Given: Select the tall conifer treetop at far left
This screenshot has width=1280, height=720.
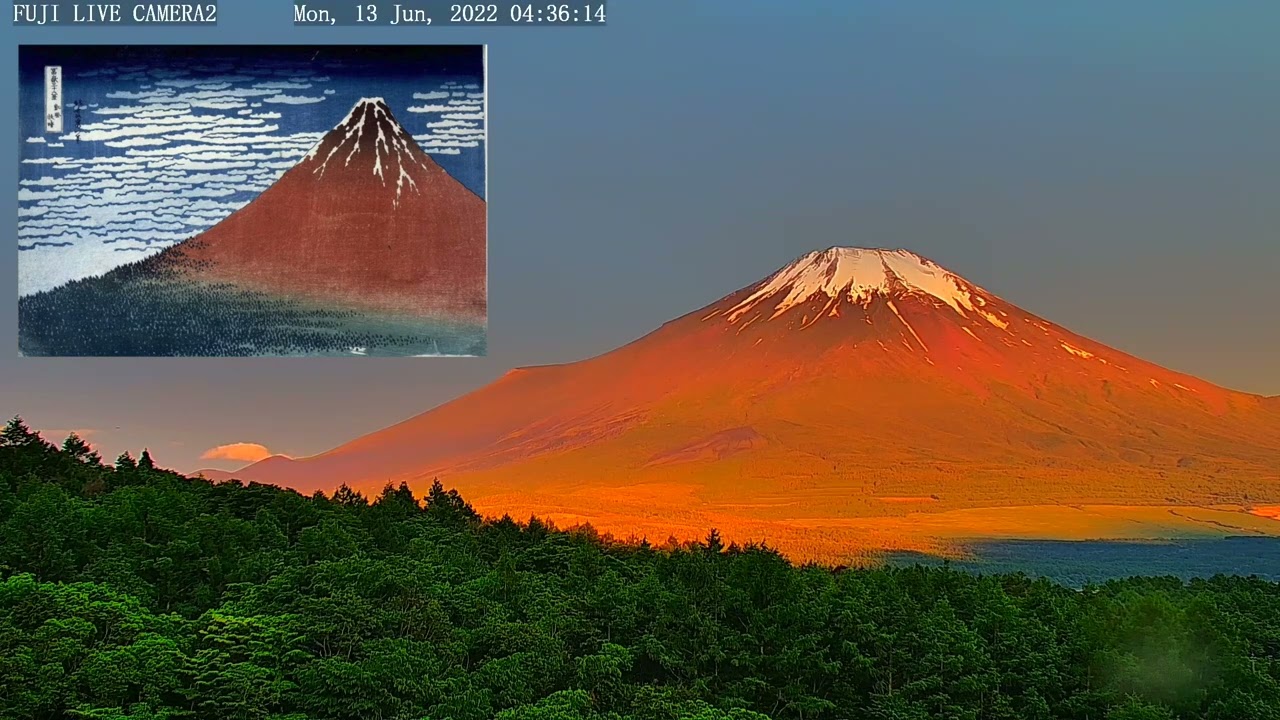Looking at the screenshot, I should coord(15,430).
